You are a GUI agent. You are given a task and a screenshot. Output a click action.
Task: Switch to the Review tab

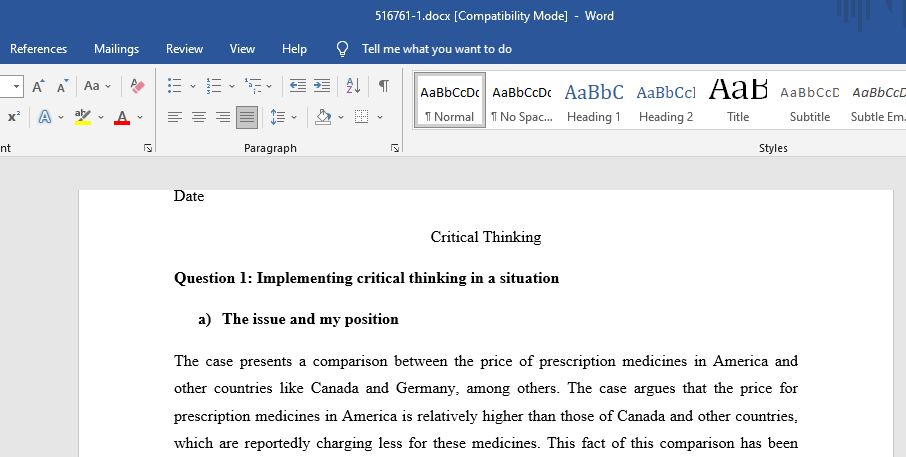click(184, 49)
